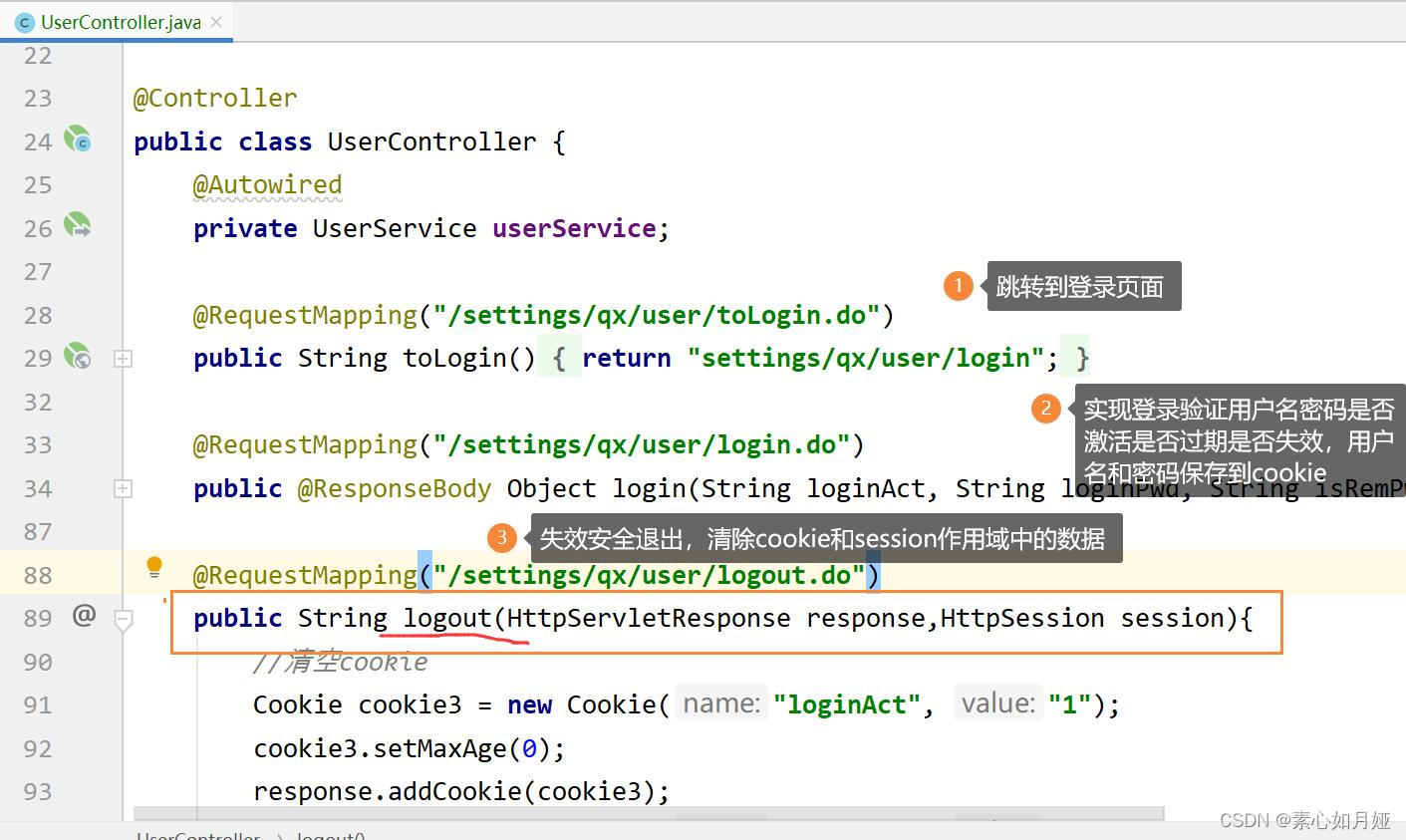Image resolution: width=1406 pixels, height=840 pixels.
Task: Click line number 91 in the gutter
Action: tap(38, 705)
